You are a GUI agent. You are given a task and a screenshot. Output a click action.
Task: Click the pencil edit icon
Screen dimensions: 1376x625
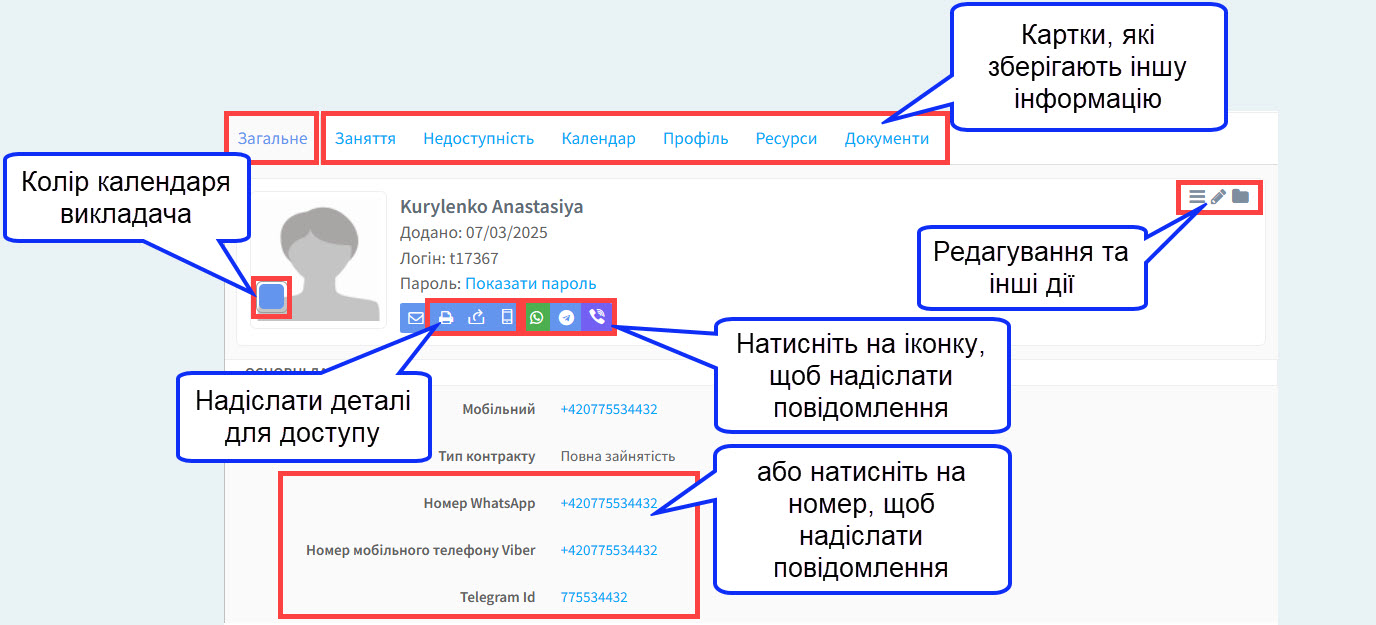(1218, 197)
